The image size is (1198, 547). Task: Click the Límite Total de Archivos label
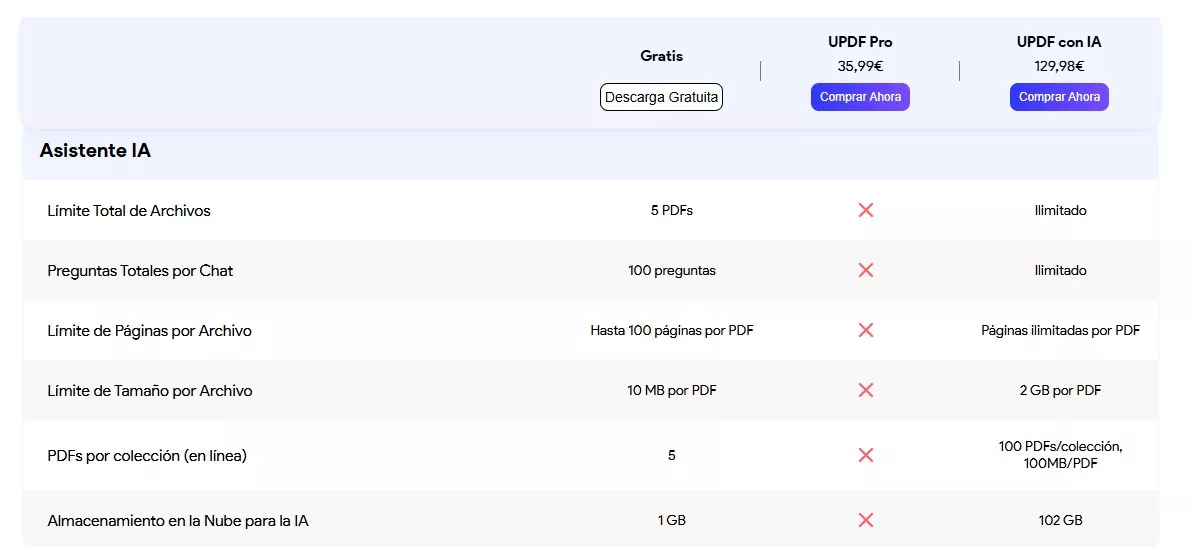129,211
